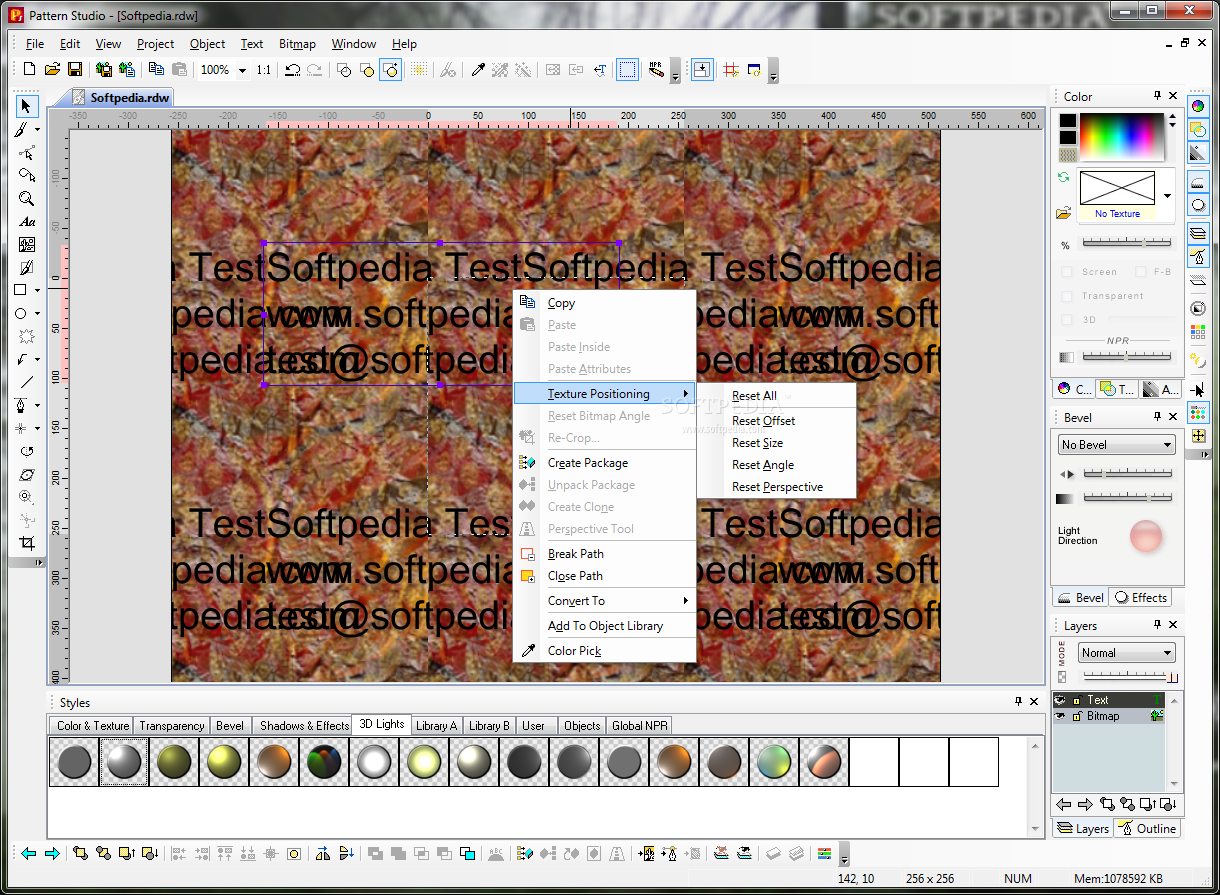Click the color spectrum picker

point(1122,137)
